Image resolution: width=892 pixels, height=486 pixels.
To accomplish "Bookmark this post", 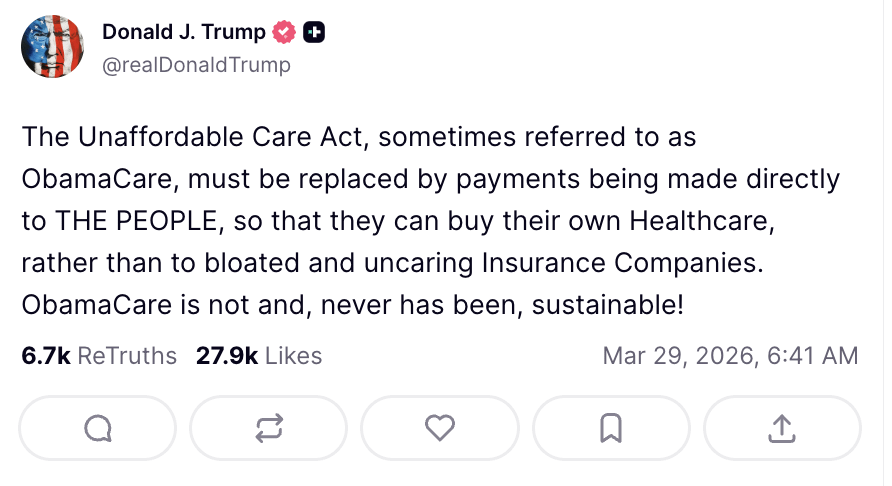I will click(x=611, y=428).
